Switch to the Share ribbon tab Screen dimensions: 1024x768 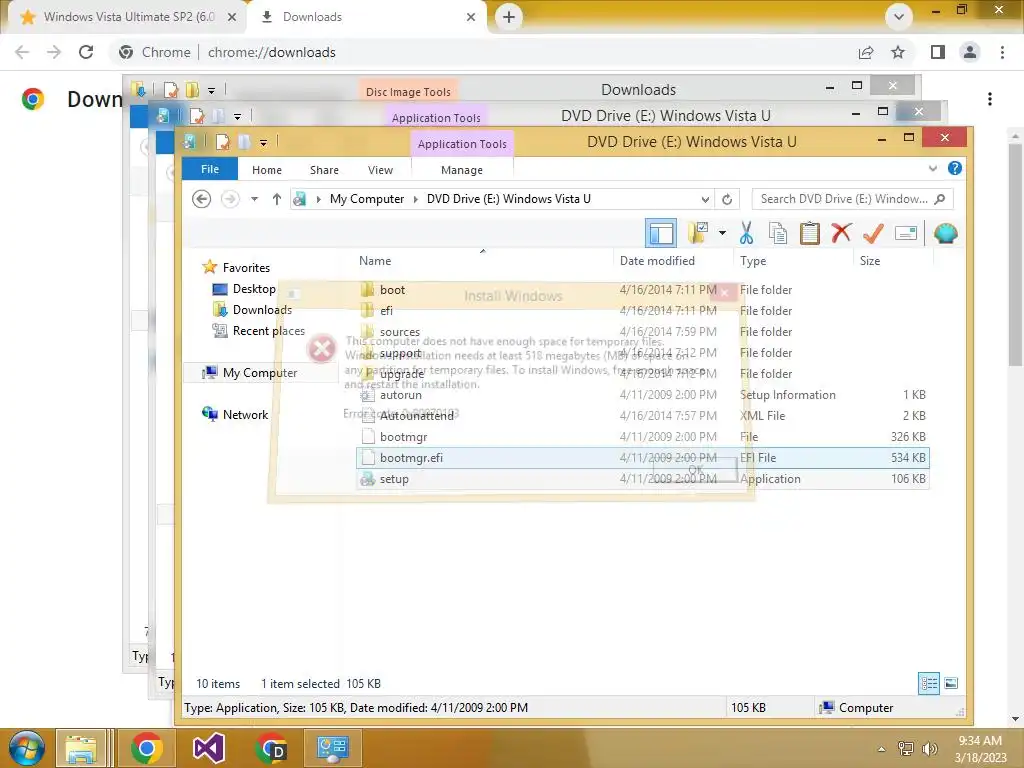[x=324, y=170]
